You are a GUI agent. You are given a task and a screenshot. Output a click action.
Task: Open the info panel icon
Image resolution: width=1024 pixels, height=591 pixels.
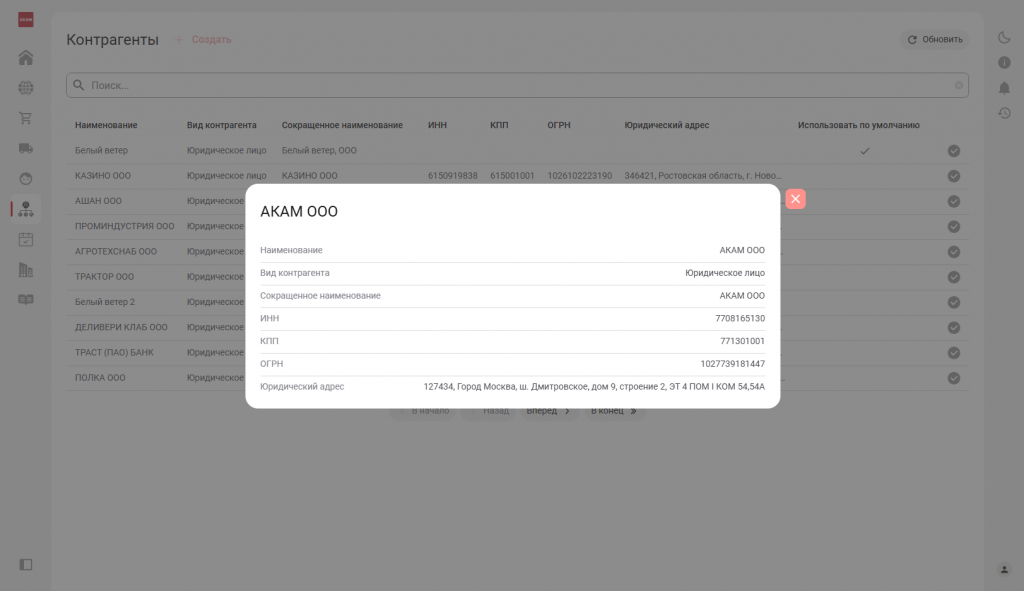pos(1004,62)
